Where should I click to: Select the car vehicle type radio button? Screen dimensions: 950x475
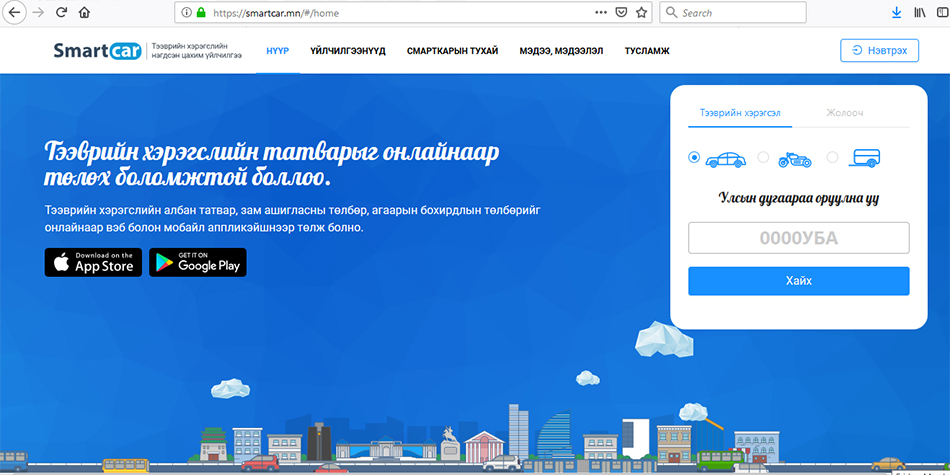[694, 158]
